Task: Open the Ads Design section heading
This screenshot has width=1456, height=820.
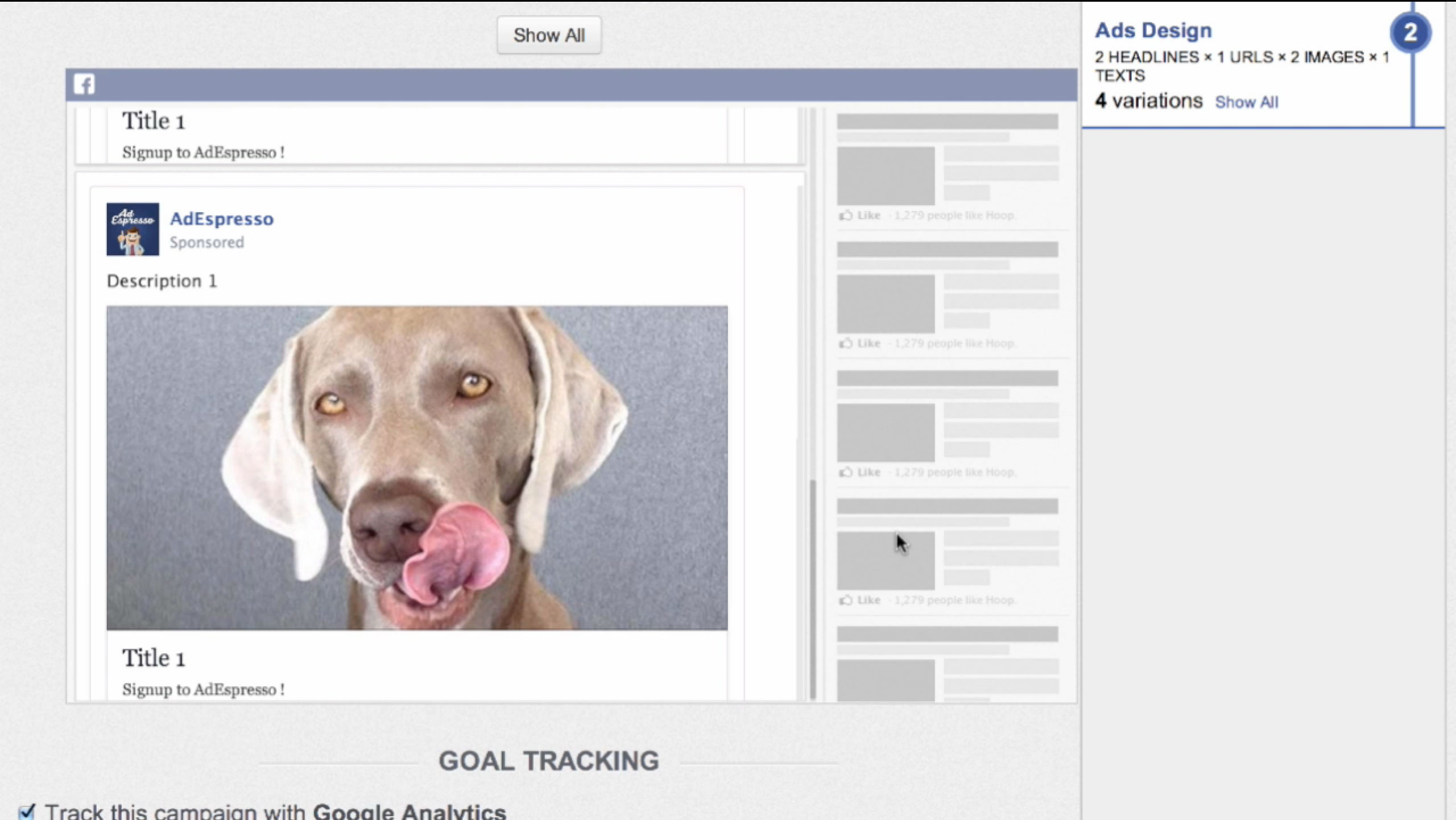Action: point(1153,31)
